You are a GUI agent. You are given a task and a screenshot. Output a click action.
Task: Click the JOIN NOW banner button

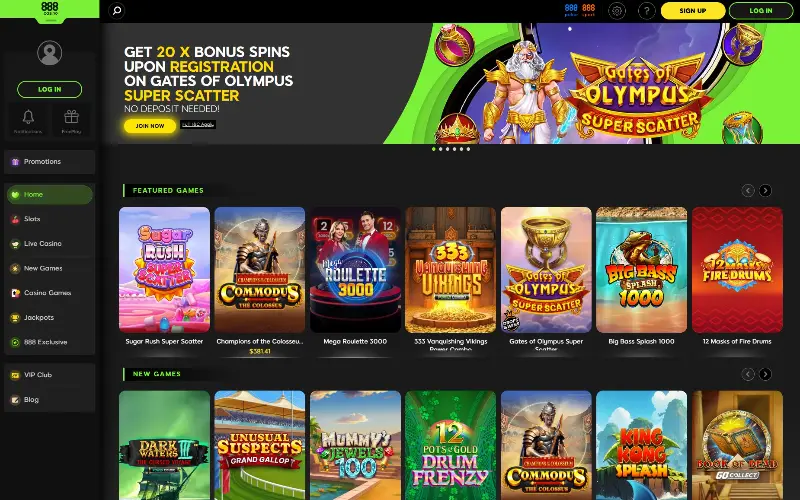150,126
